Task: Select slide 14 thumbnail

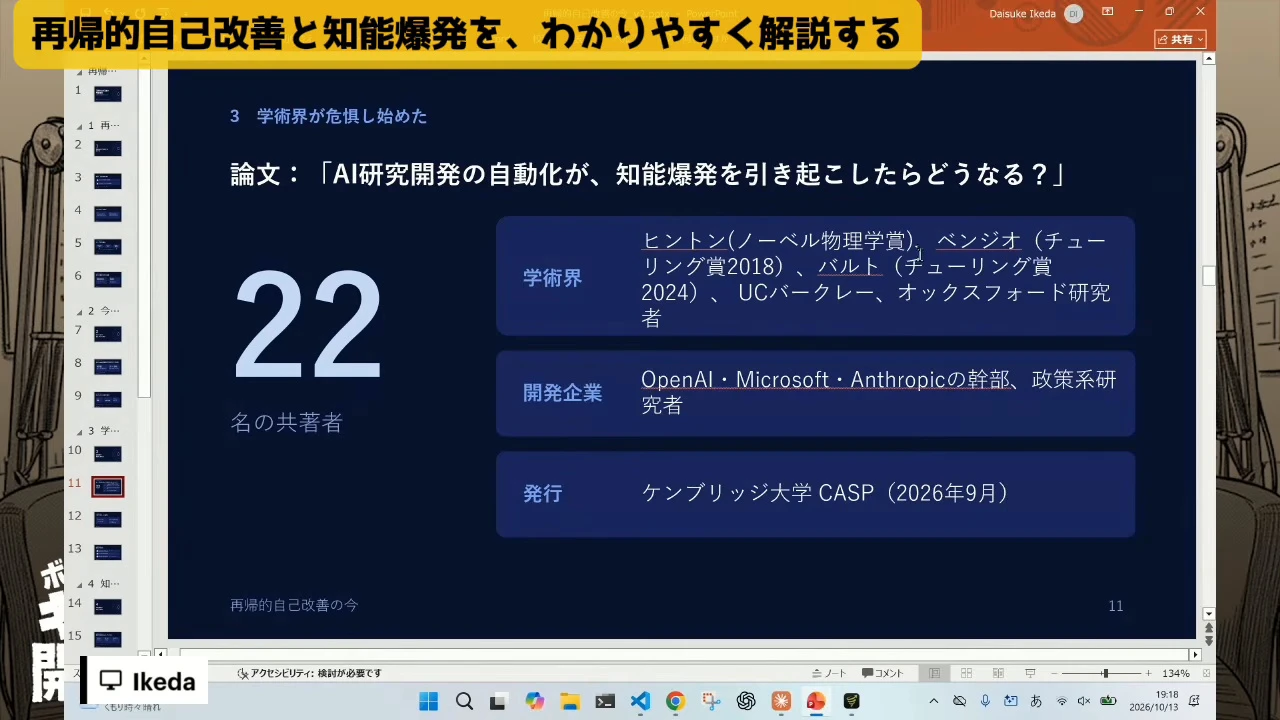Action: (x=108, y=607)
